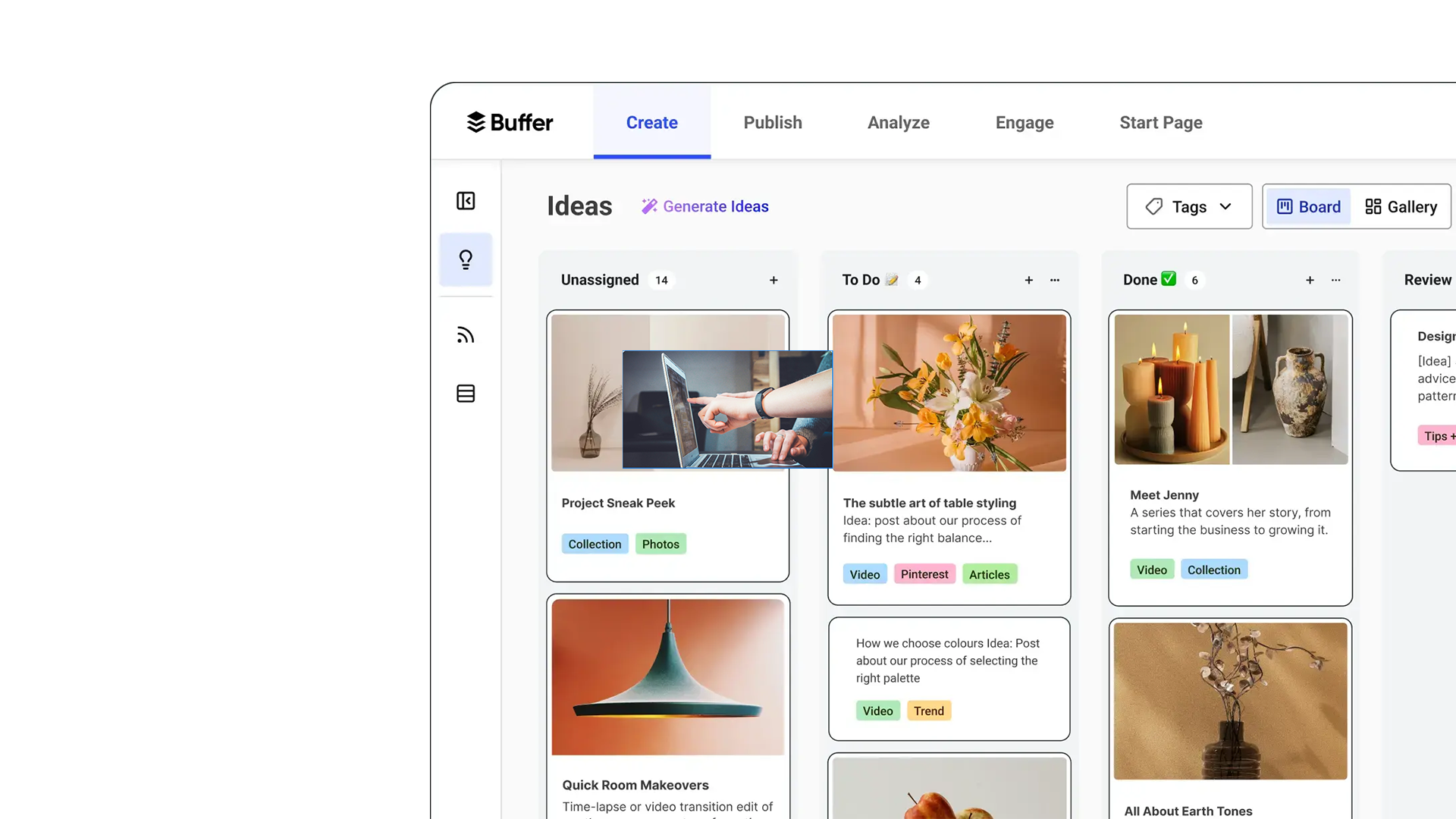Expand the Tags filter dropdown

tap(1189, 206)
